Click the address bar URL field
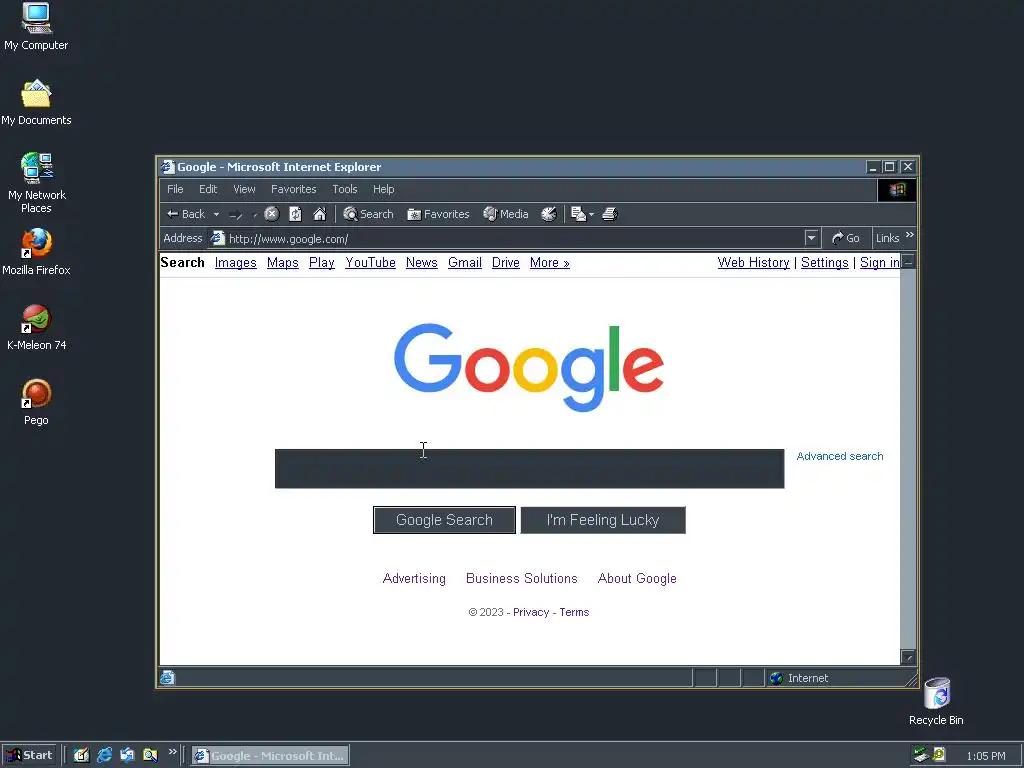Image resolution: width=1024 pixels, height=768 pixels. (515, 239)
